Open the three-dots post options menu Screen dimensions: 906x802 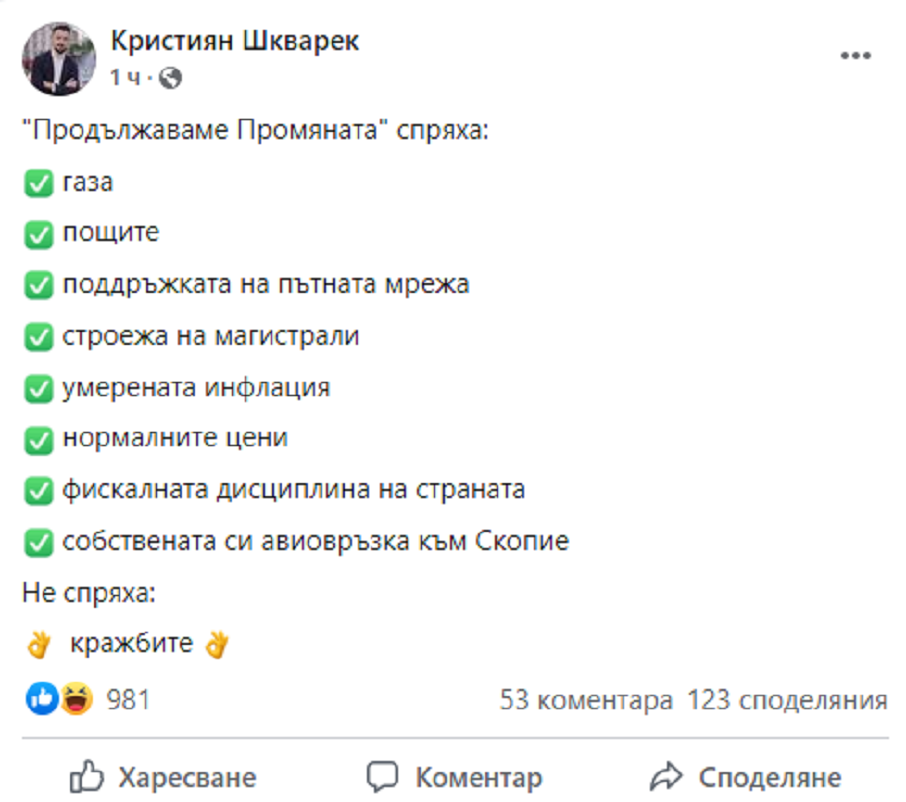(x=855, y=56)
